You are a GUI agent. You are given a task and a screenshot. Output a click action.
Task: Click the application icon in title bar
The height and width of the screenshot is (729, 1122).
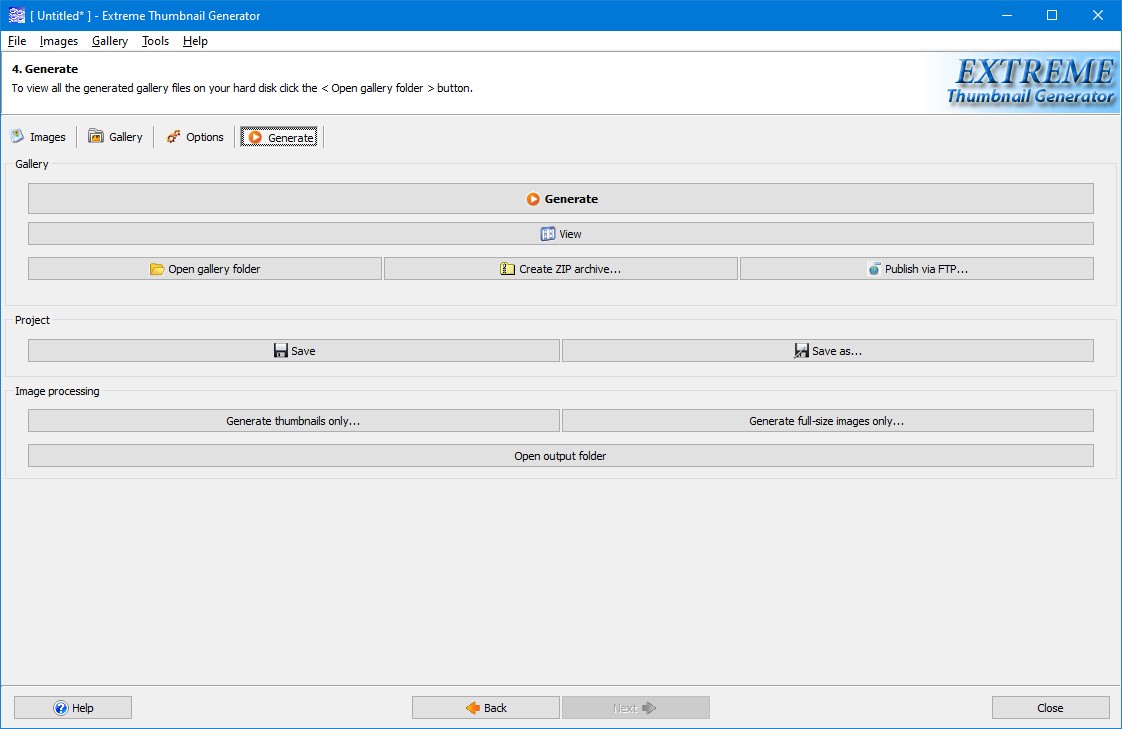point(16,15)
